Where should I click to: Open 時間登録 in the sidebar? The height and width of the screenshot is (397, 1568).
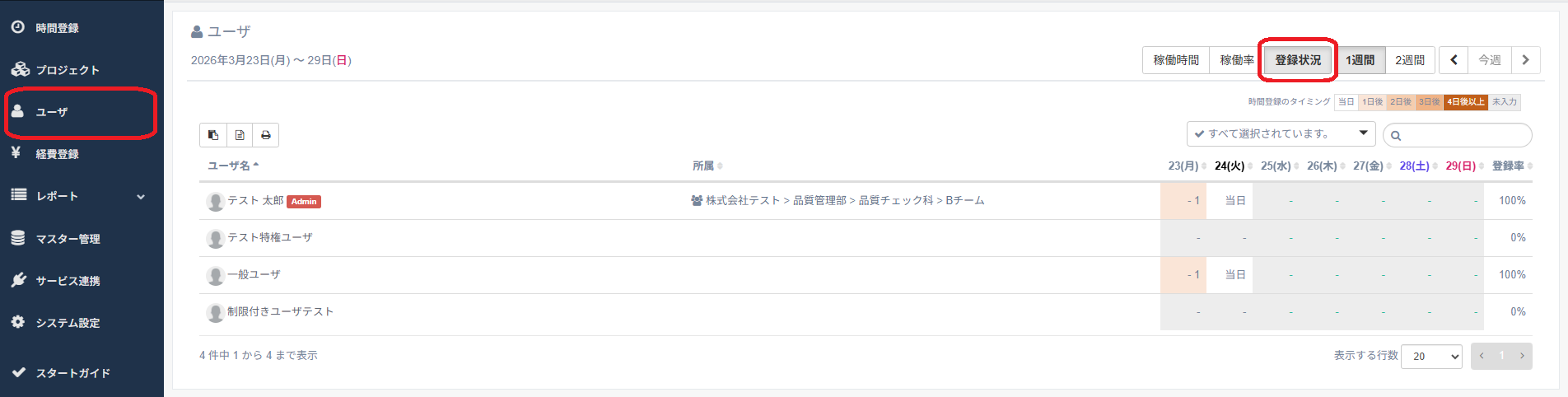click(x=57, y=28)
